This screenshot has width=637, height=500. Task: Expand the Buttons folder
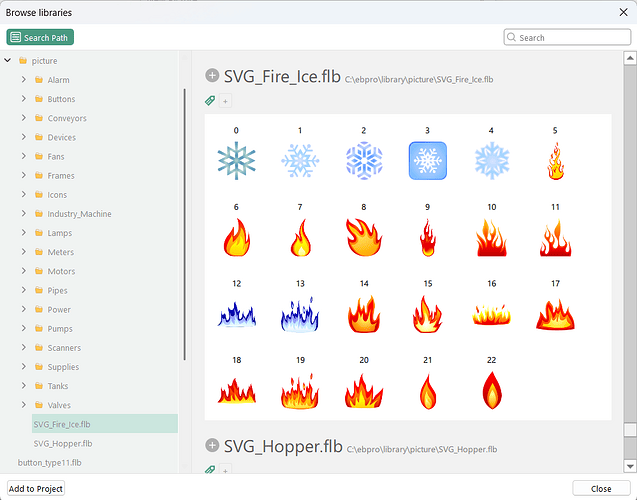24,99
